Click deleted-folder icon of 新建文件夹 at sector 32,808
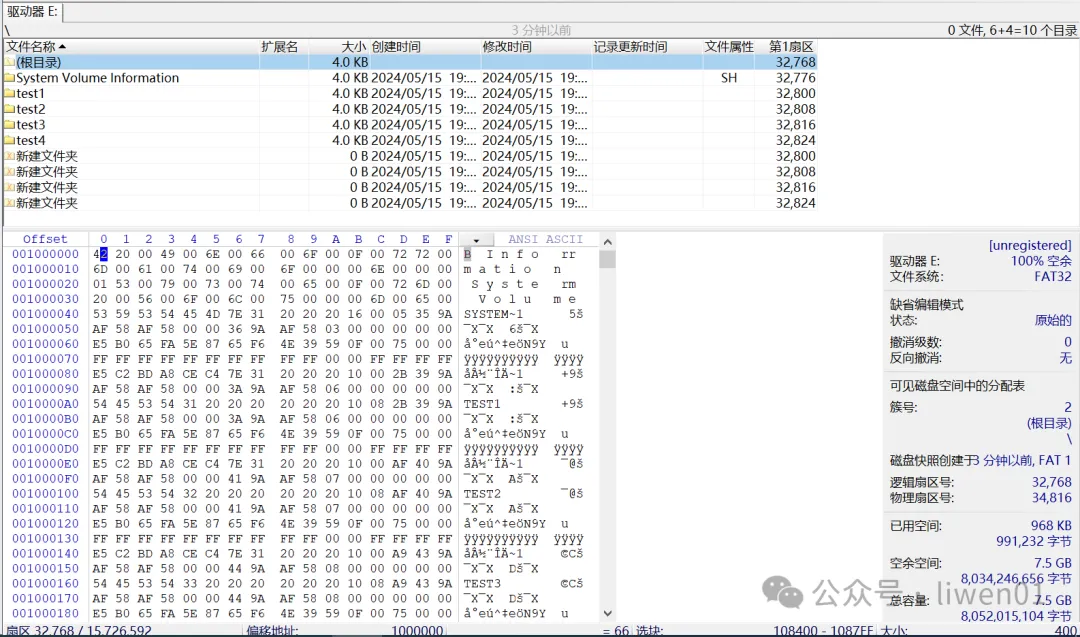The image size is (1080, 637). pos(10,171)
